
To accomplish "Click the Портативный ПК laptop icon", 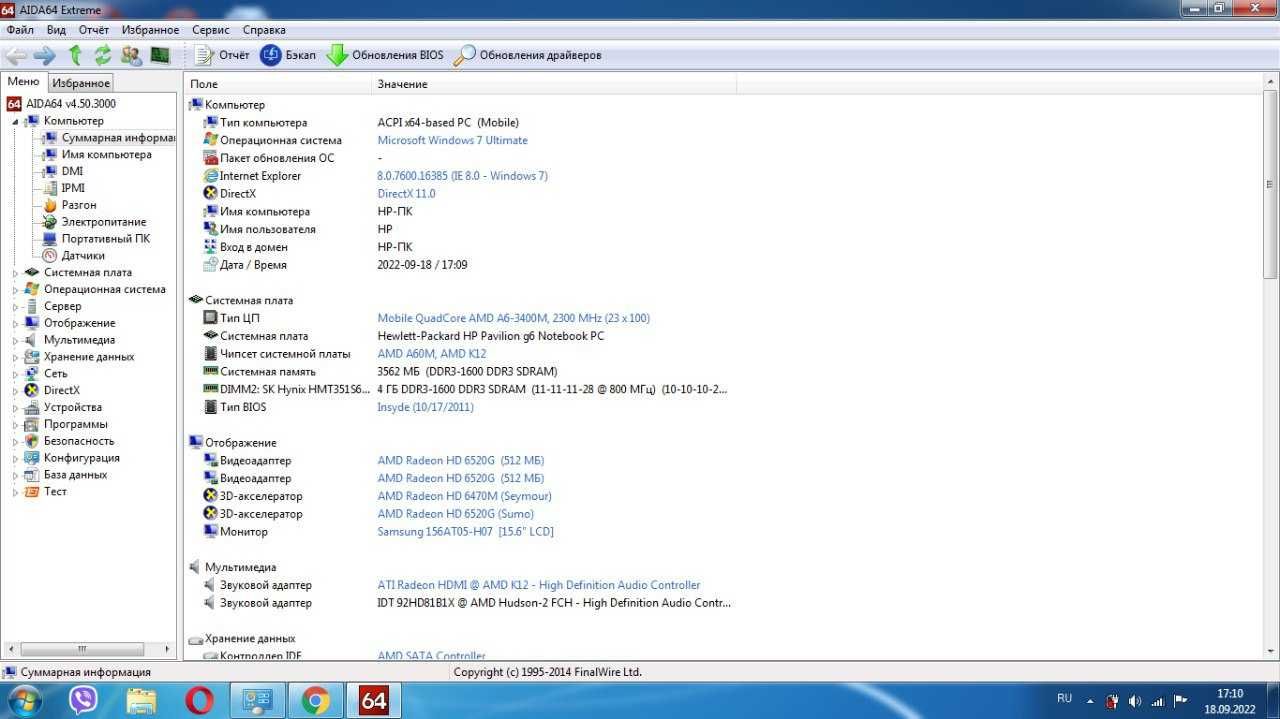I will [50, 239].
